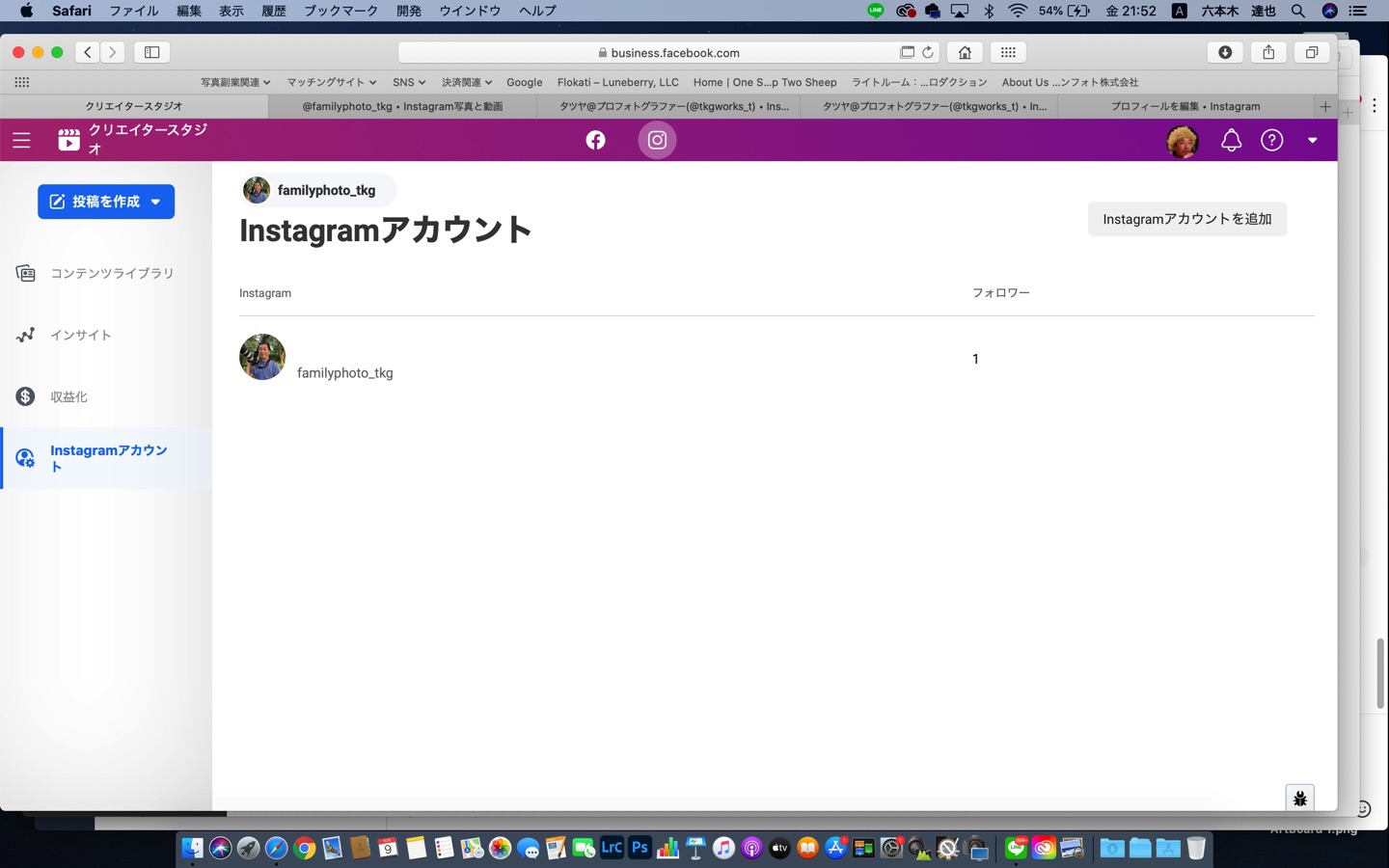Expand 決済関連 bookmarks folder
The width and height of the screenshot is (1389, 868).
click(467, 83)
